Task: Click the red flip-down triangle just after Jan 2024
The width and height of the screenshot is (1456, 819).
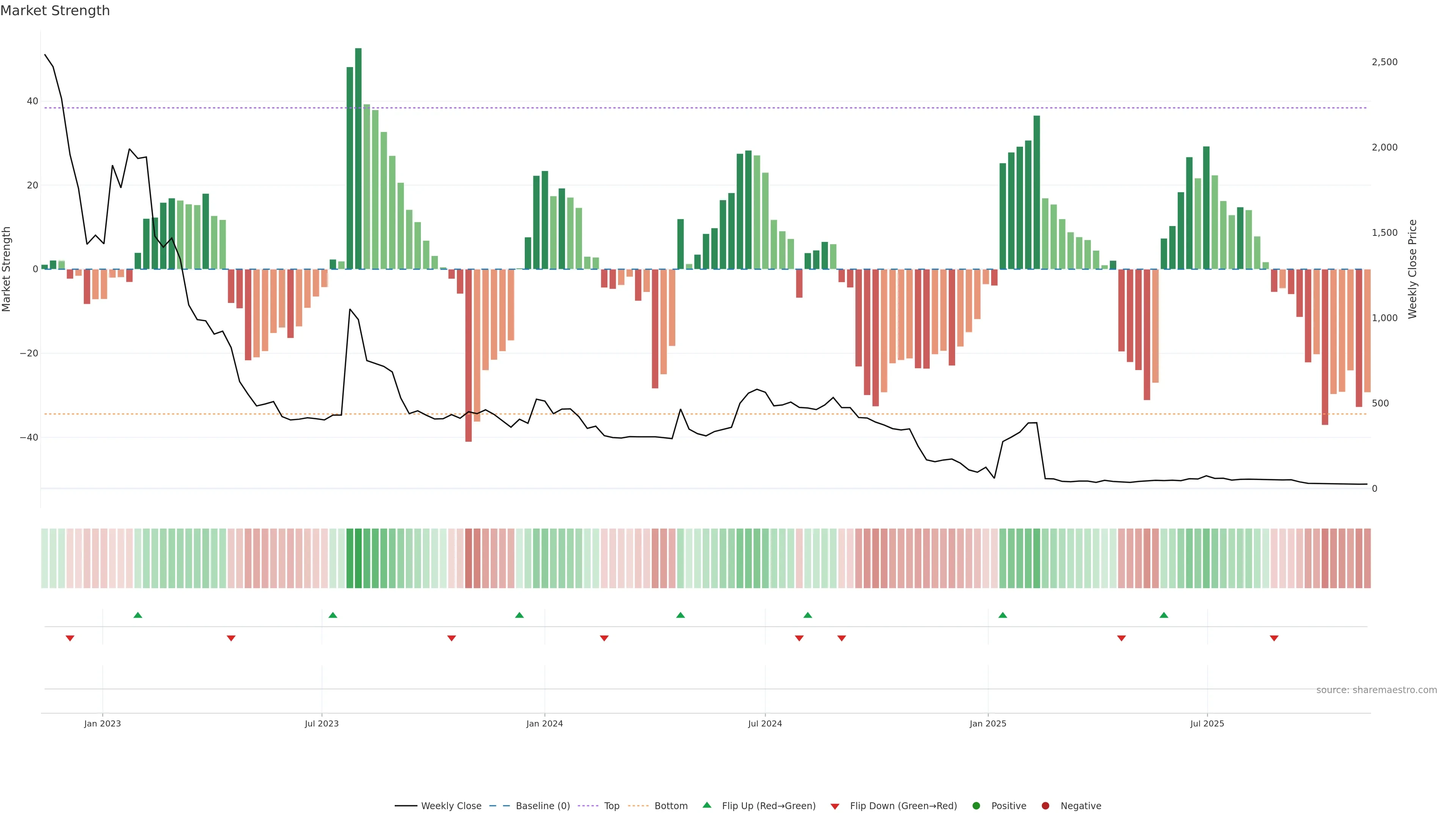Action: (x=604, y=638)
